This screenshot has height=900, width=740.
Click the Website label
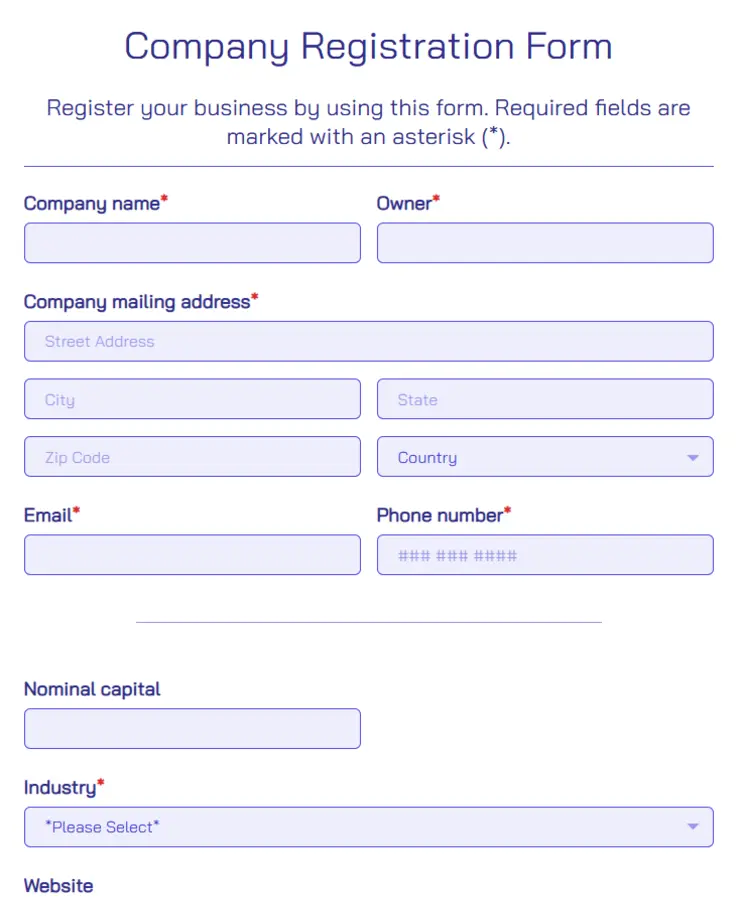[59, 886]
